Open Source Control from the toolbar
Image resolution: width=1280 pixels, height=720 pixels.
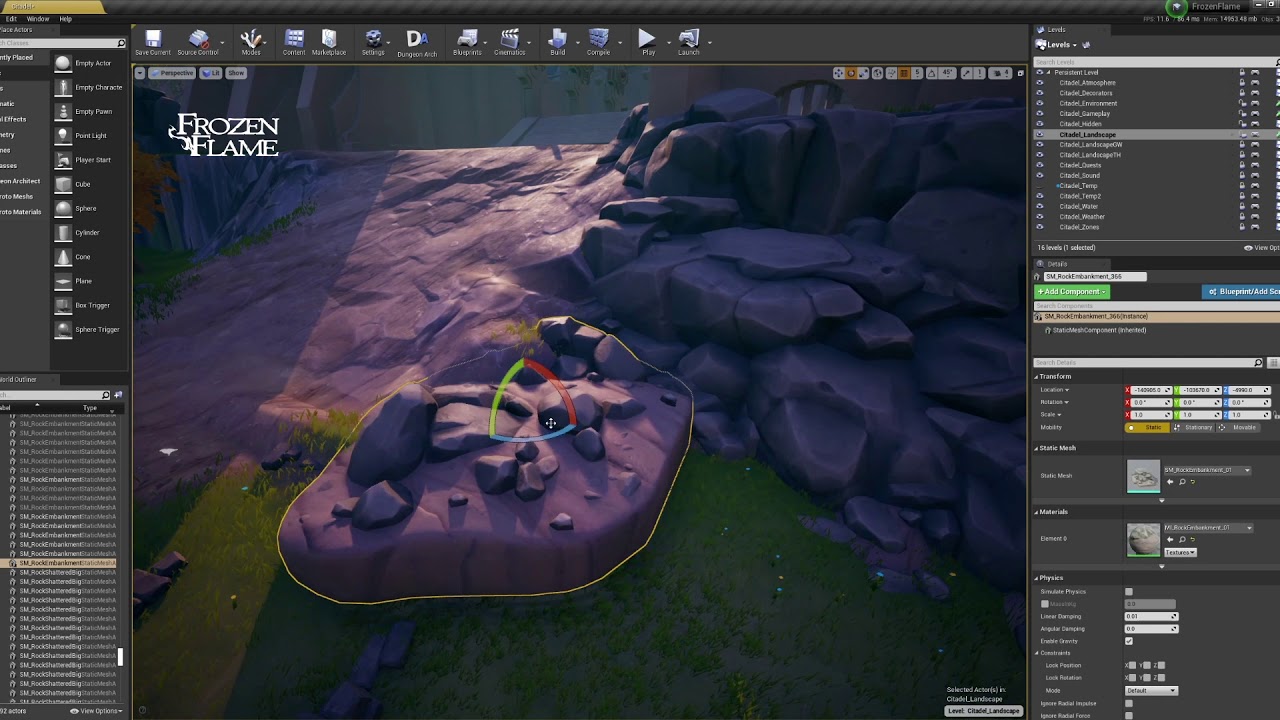pyautogui.click(x=198, y=42)
